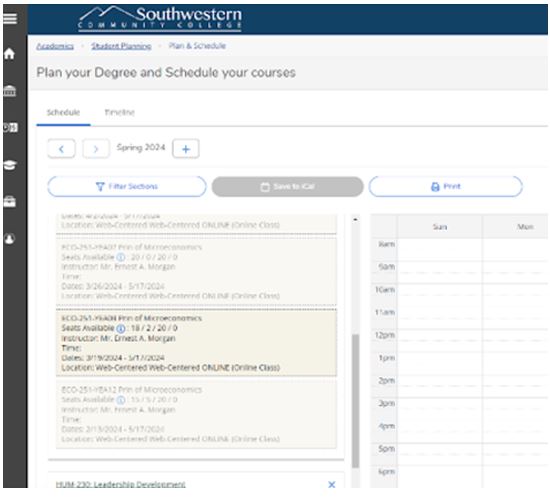Click the Print button
This screenshot has width=550, height=498.
coord(445,187)
